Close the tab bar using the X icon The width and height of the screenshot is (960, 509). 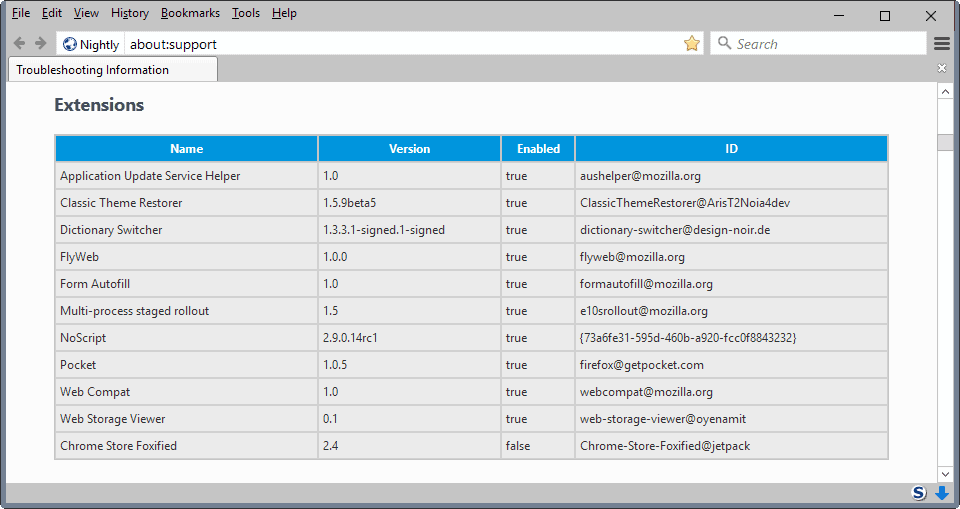click(x=942, y=68)
